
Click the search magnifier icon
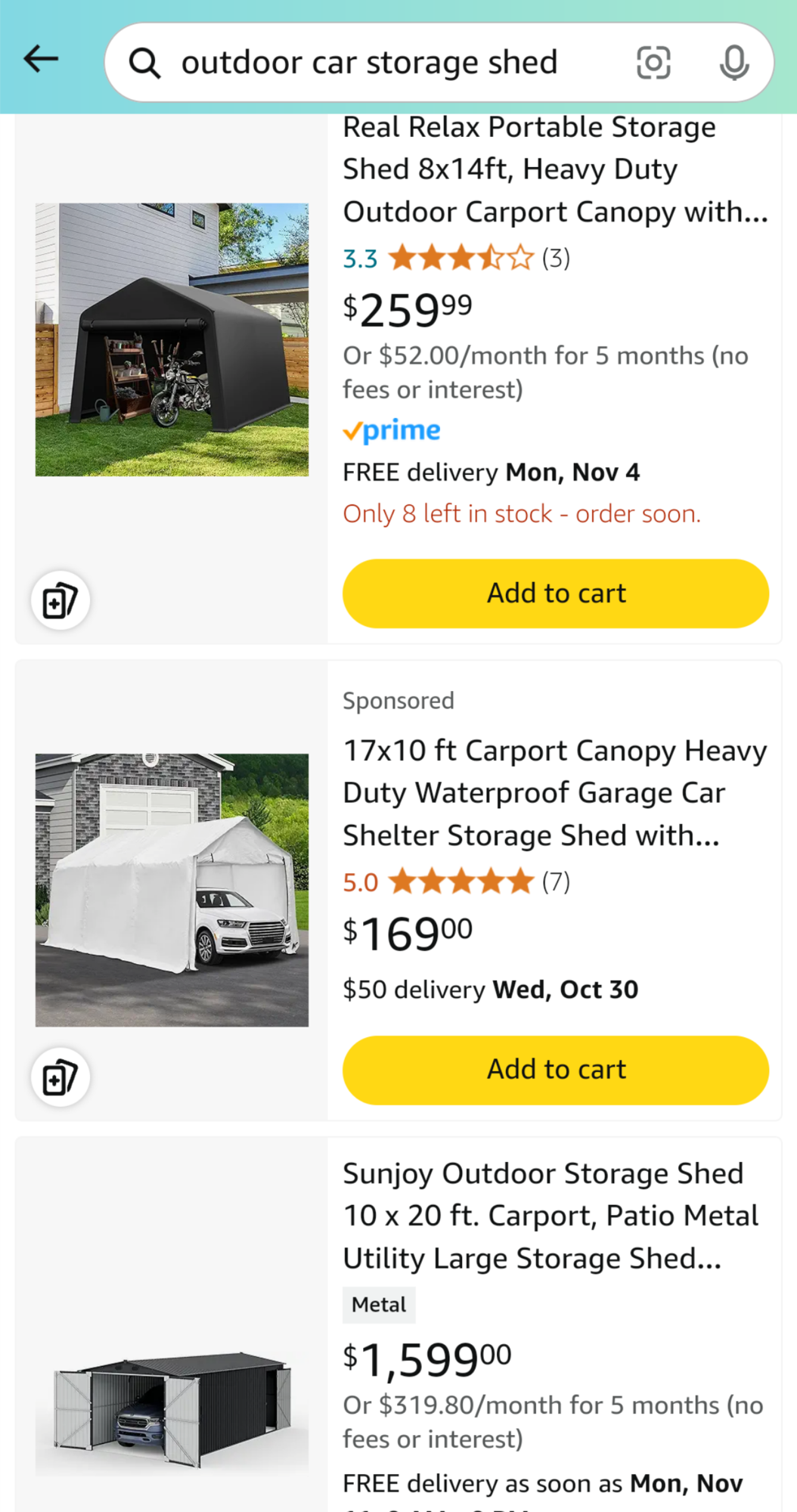click(144, 64)
